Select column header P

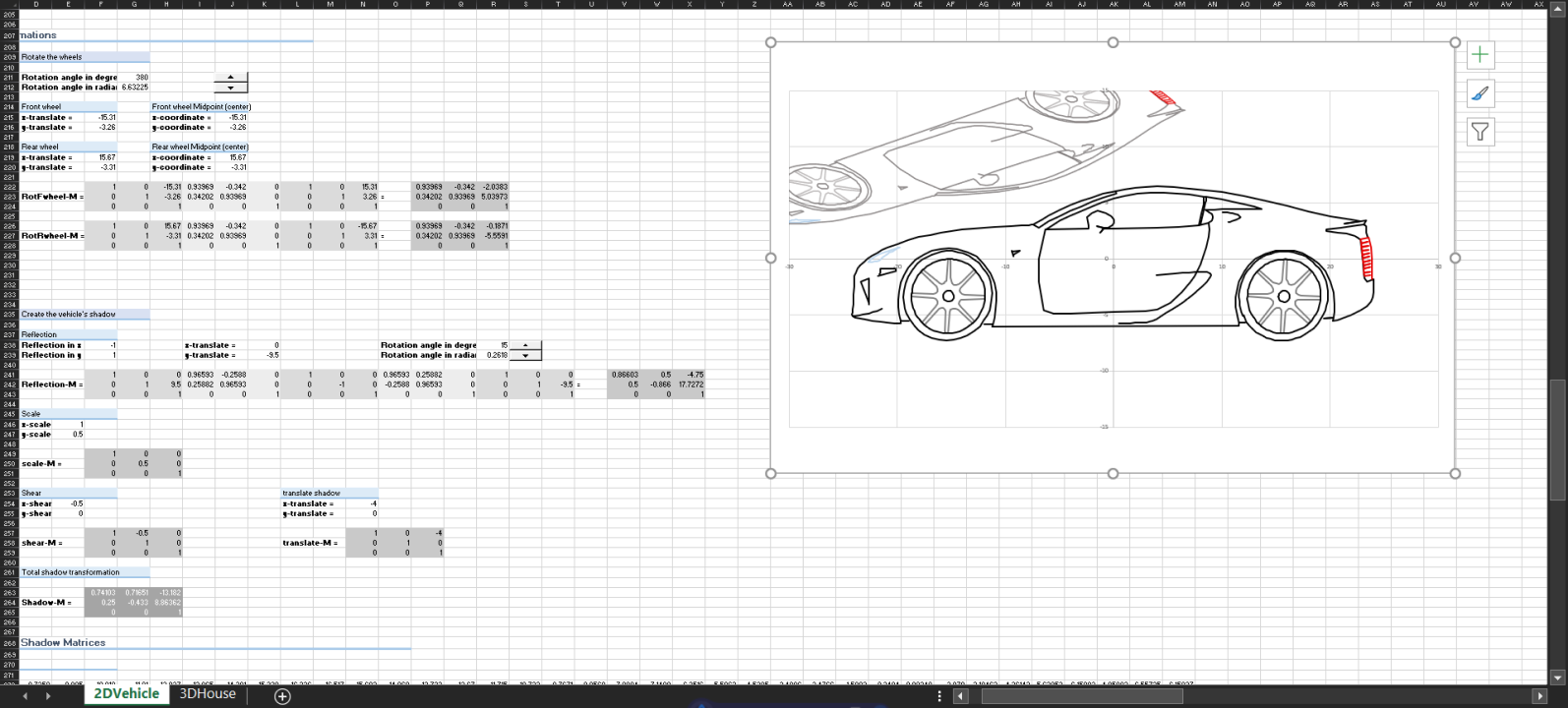pyautogui.click(x=428, y=4)
